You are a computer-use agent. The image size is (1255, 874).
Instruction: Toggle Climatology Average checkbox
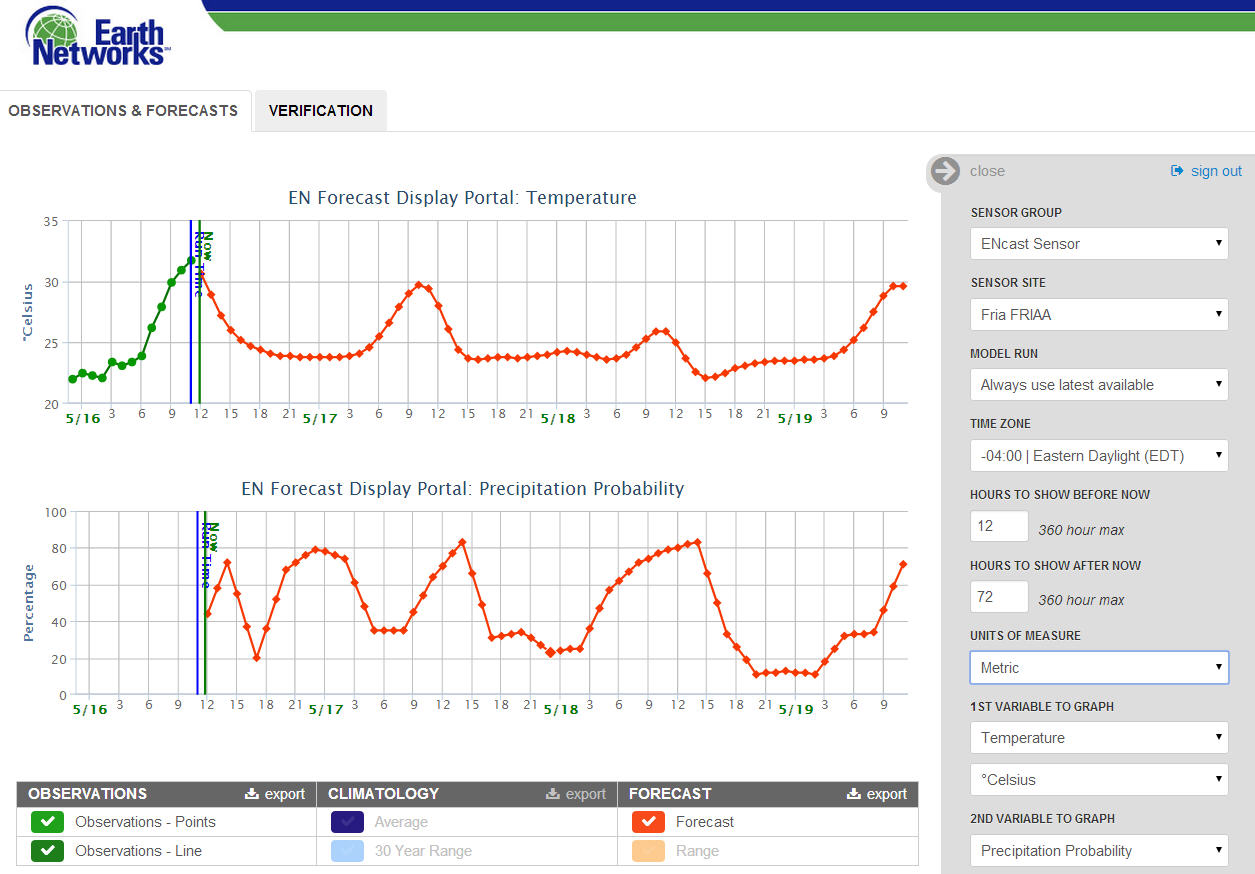(347, 822)
